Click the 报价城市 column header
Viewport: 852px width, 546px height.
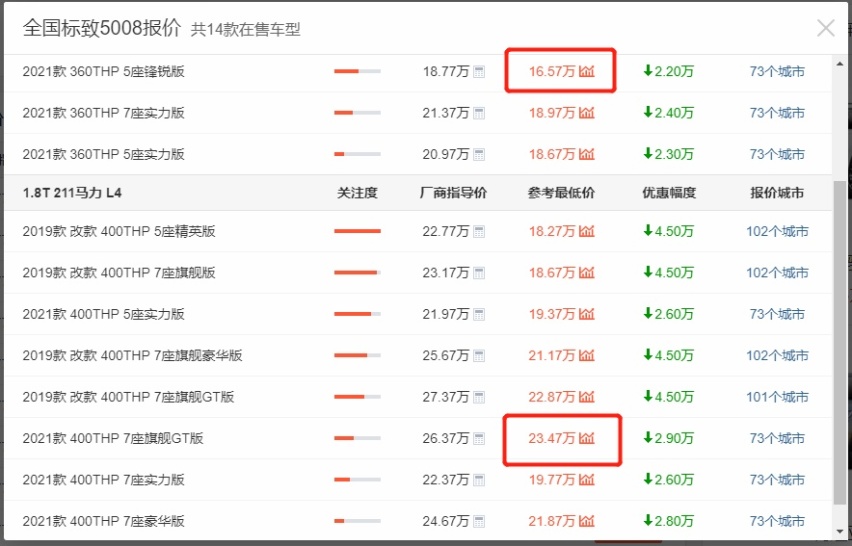777,193
